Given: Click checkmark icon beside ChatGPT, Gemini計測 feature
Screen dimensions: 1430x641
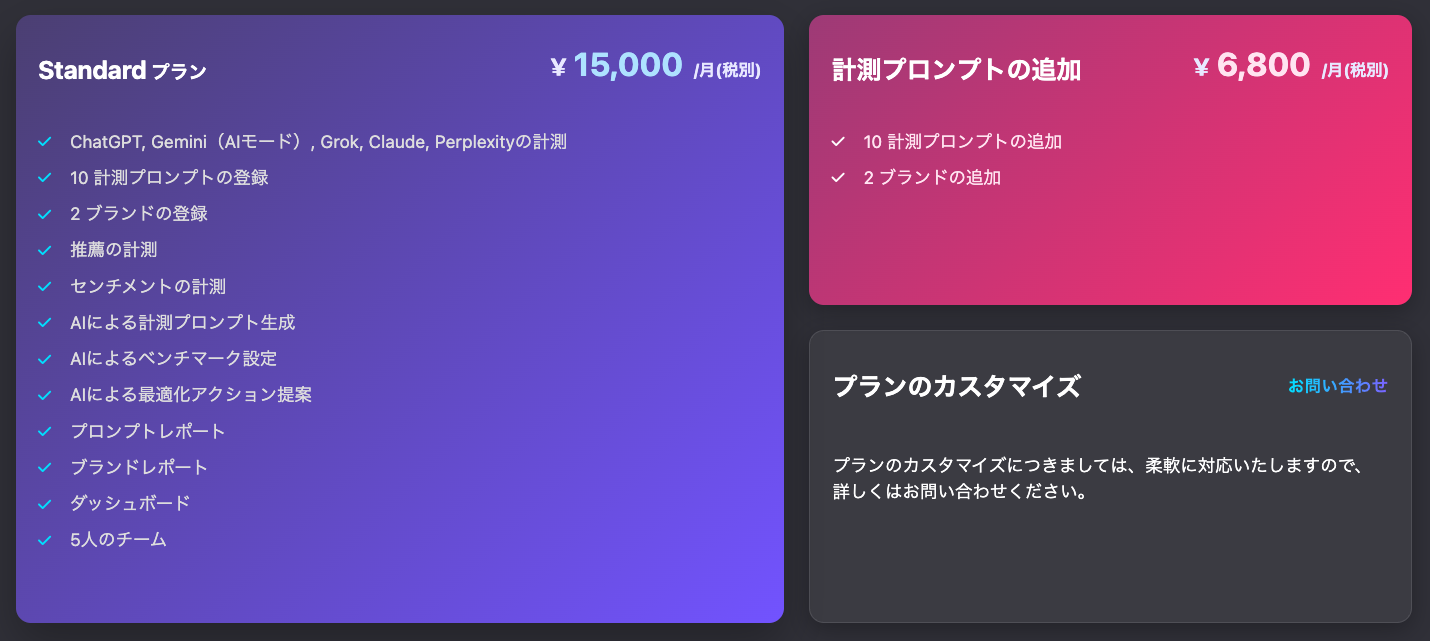Looking at the screenshot, I should (44, 142).
